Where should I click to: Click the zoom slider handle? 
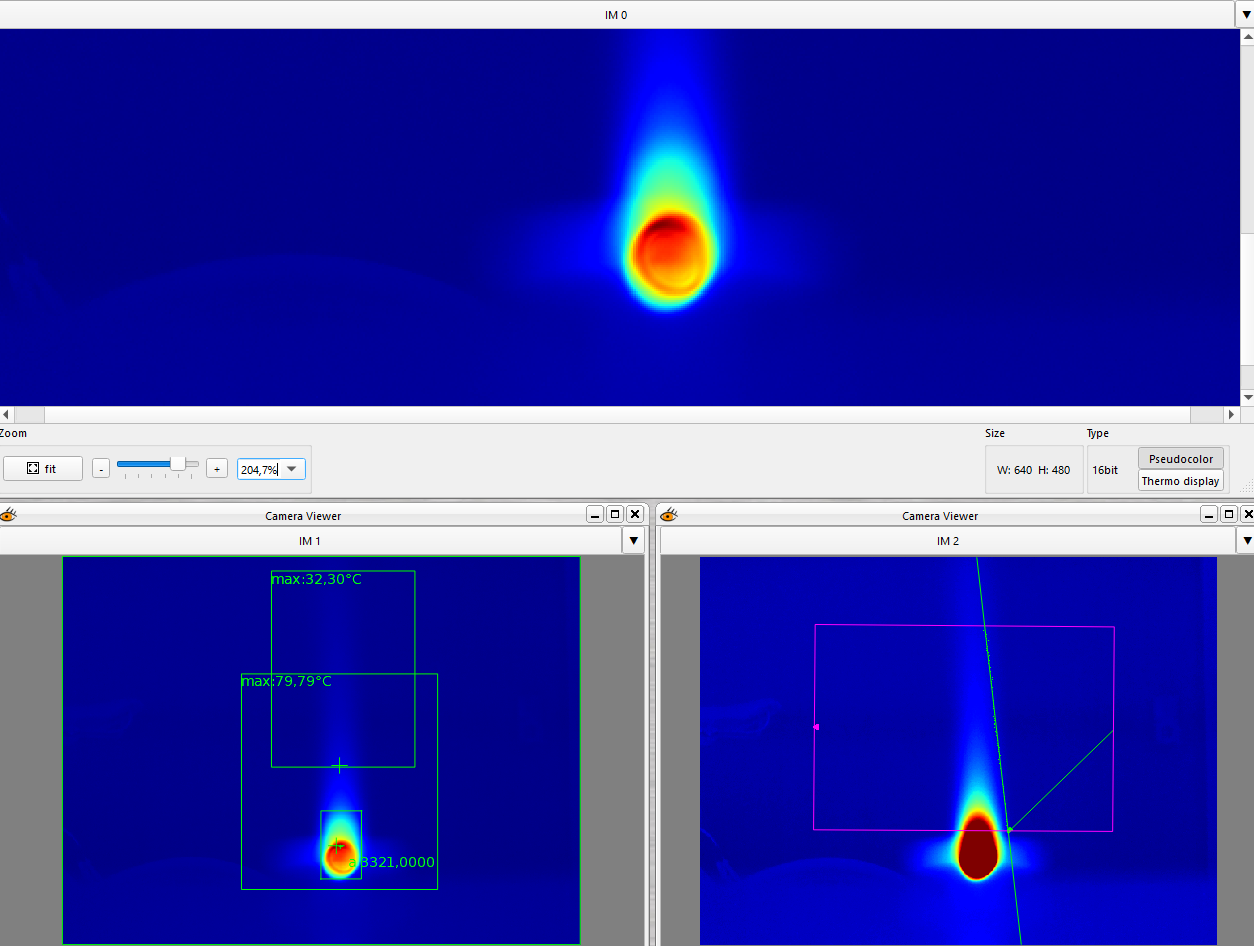click(178, 464)
